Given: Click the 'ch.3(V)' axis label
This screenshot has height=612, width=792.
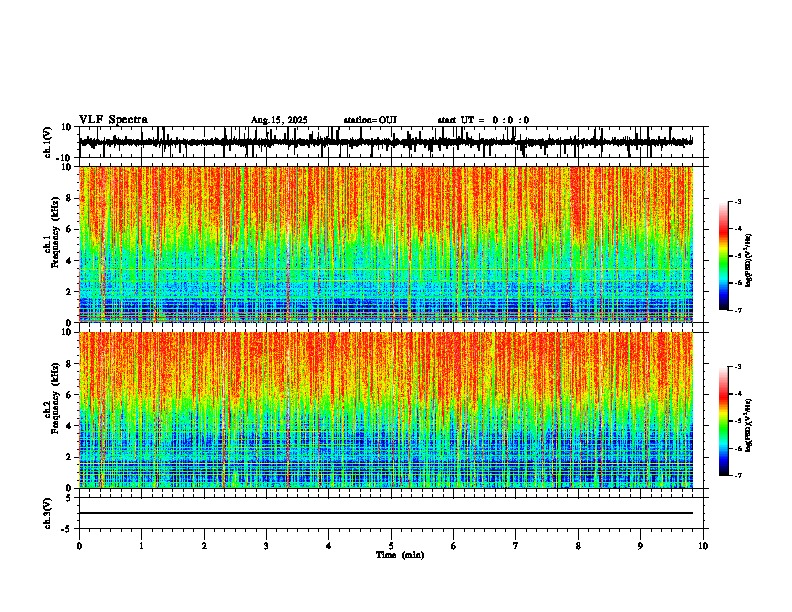Looking at the screenshot, I should click(48, 513).
